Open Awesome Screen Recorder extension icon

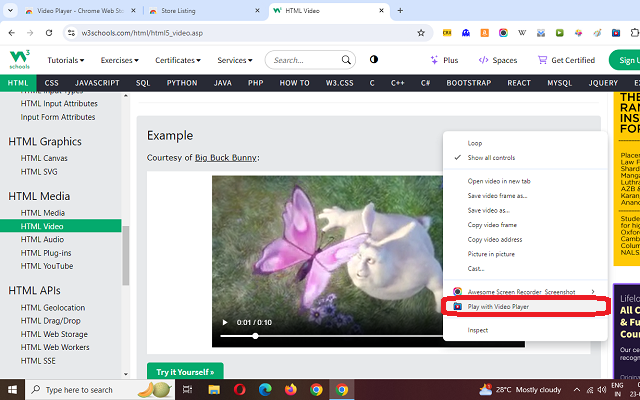tap(503, 33)
